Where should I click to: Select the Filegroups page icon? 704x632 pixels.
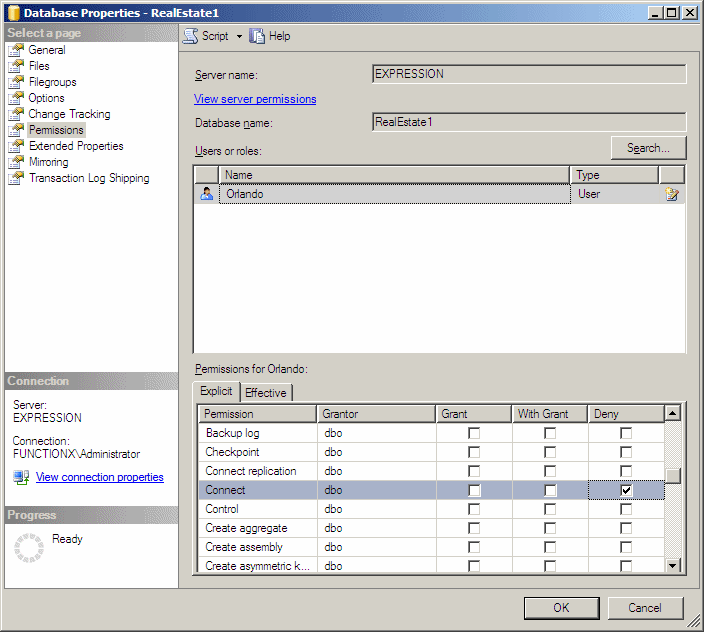pos(16,82)
